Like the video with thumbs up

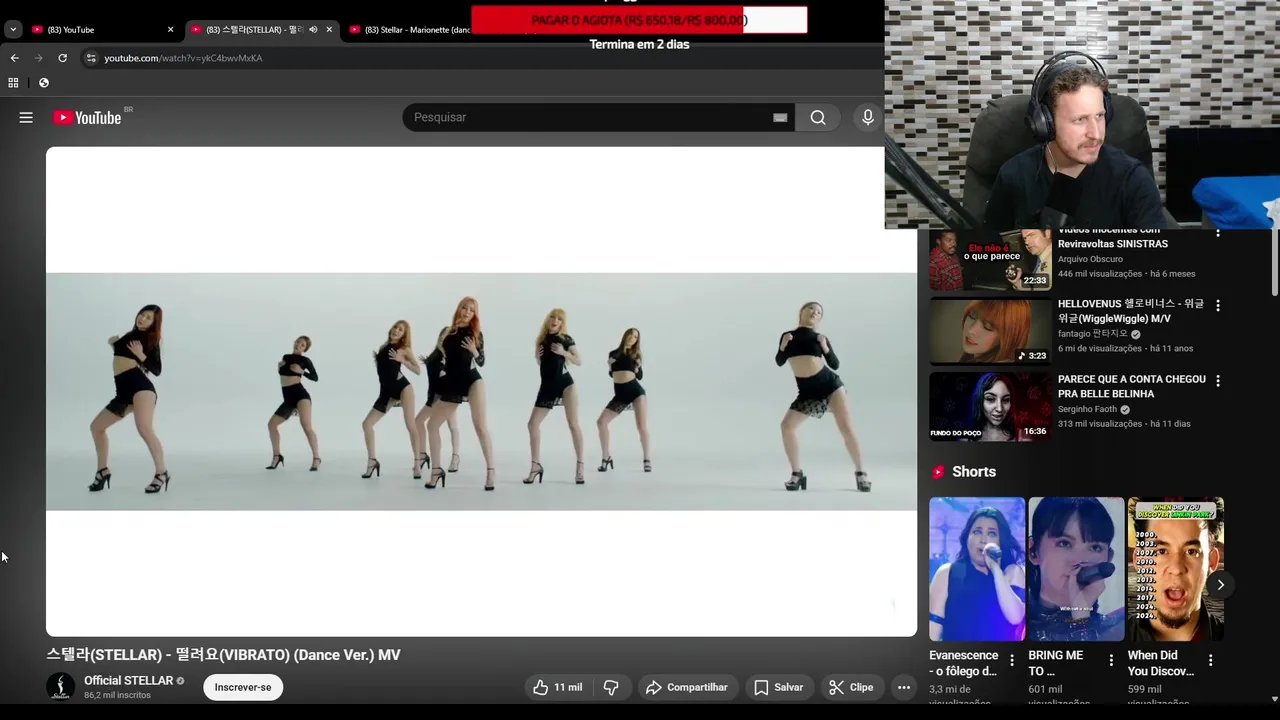(x=557, y=687)
